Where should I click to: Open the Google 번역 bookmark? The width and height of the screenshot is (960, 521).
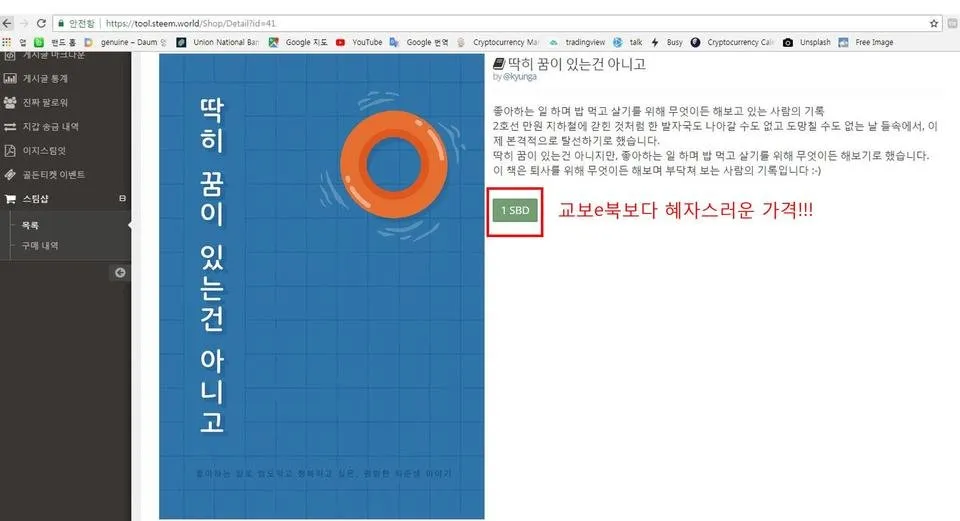(419, 42)
